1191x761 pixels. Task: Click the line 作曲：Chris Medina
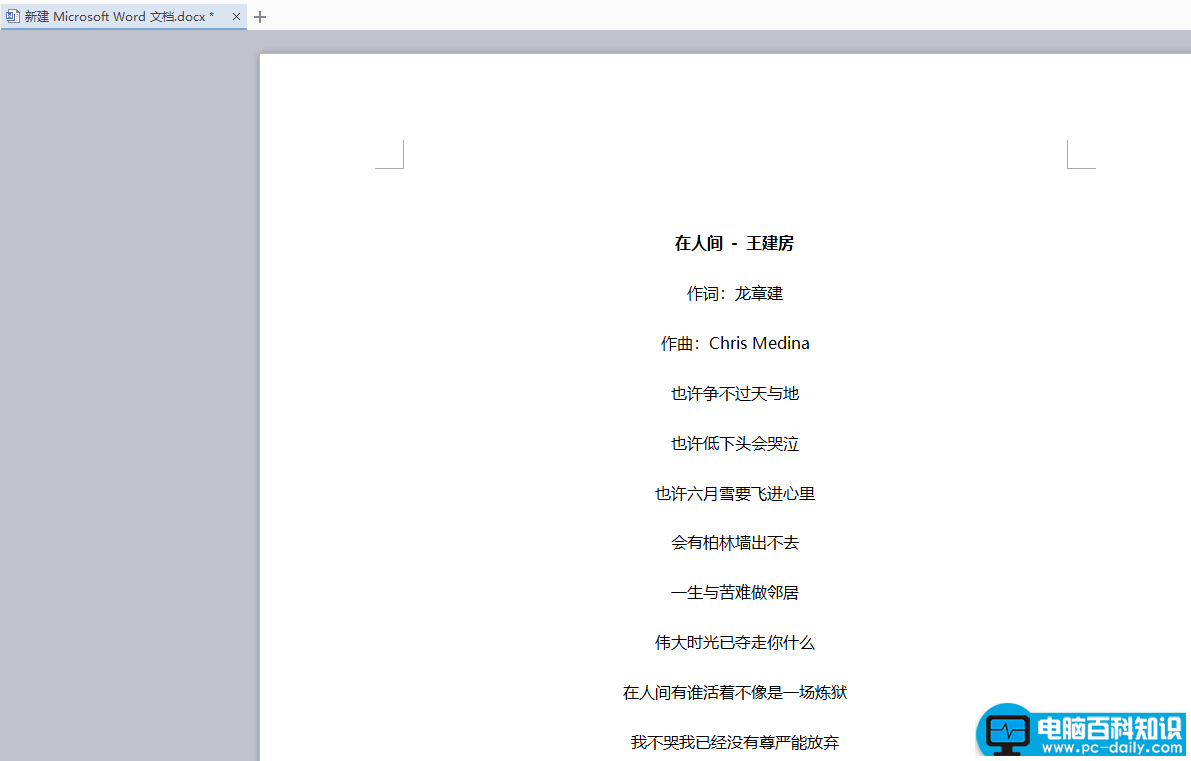click(735, 343)
